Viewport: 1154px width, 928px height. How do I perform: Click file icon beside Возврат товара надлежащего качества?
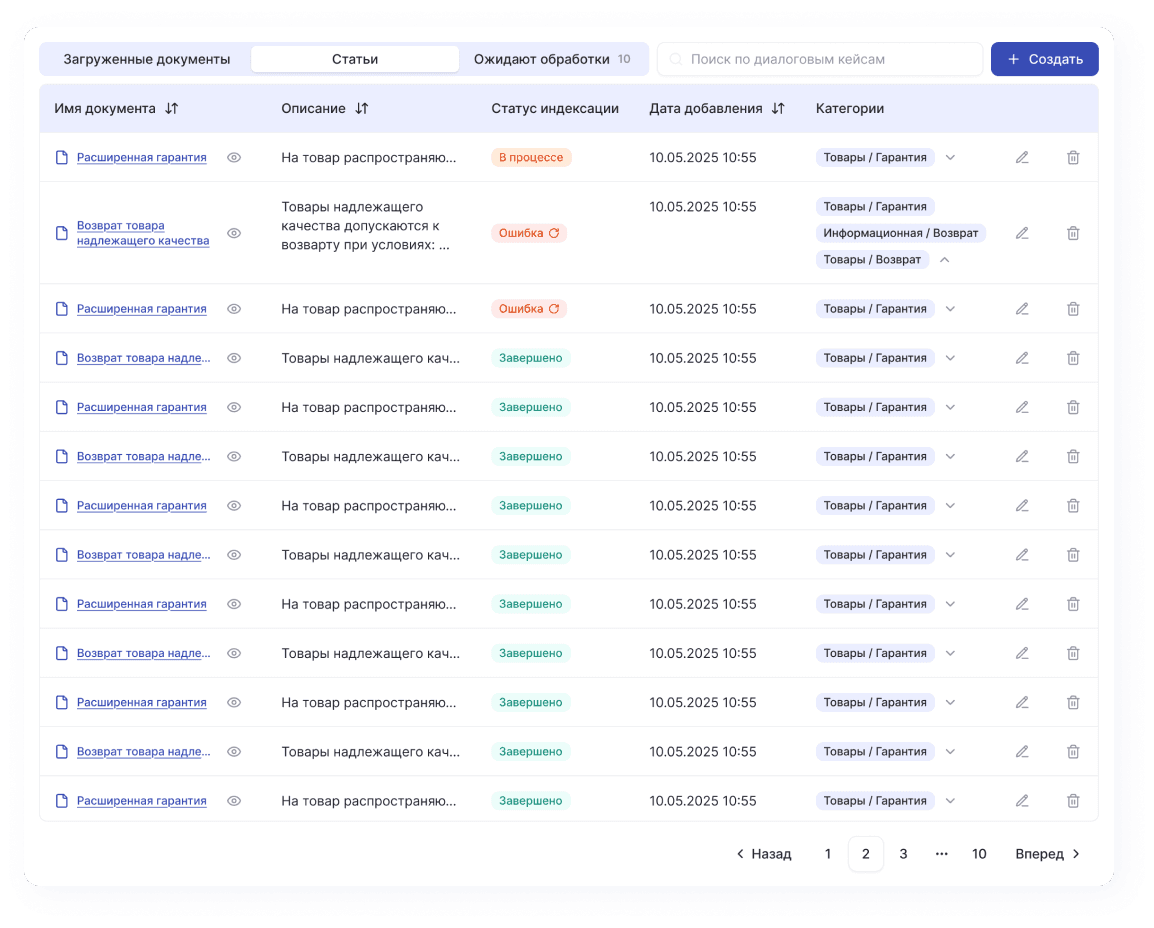click(62, 233)
